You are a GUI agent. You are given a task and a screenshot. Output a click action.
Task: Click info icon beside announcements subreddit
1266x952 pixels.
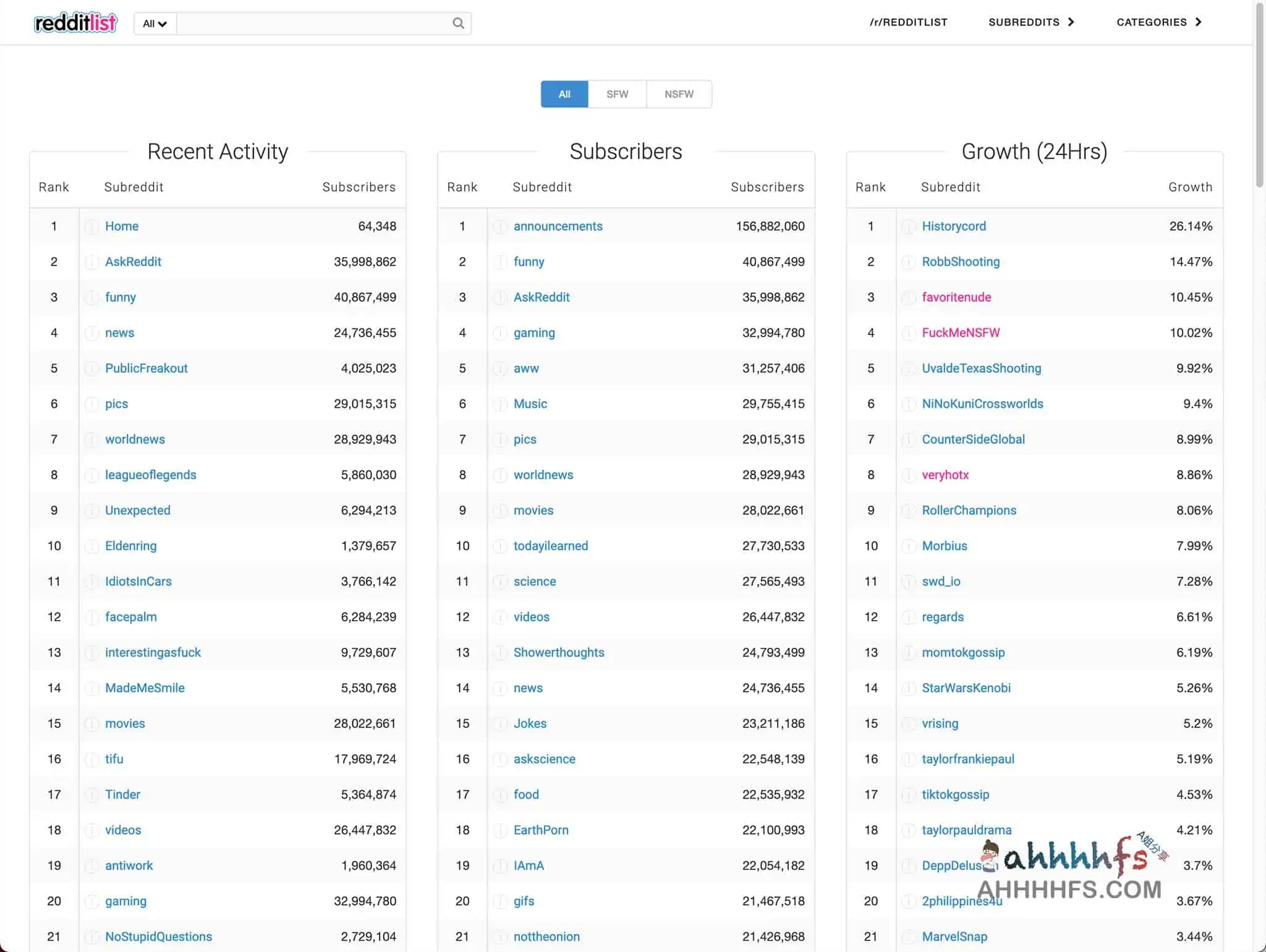coord(500,227)
